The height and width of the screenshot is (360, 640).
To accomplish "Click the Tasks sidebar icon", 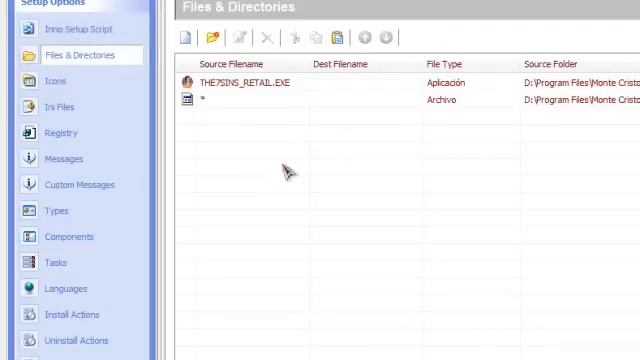I will point(29,262).
